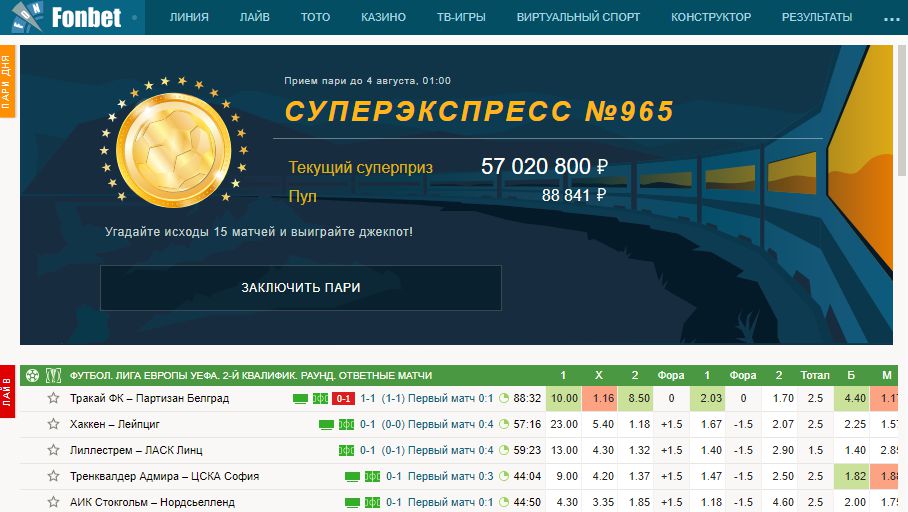Viewport: 908px width, 512px height.
Task: Click the ЗАКЛЮЧИТЬ ПАРИ button
Action: coord(301,288)
